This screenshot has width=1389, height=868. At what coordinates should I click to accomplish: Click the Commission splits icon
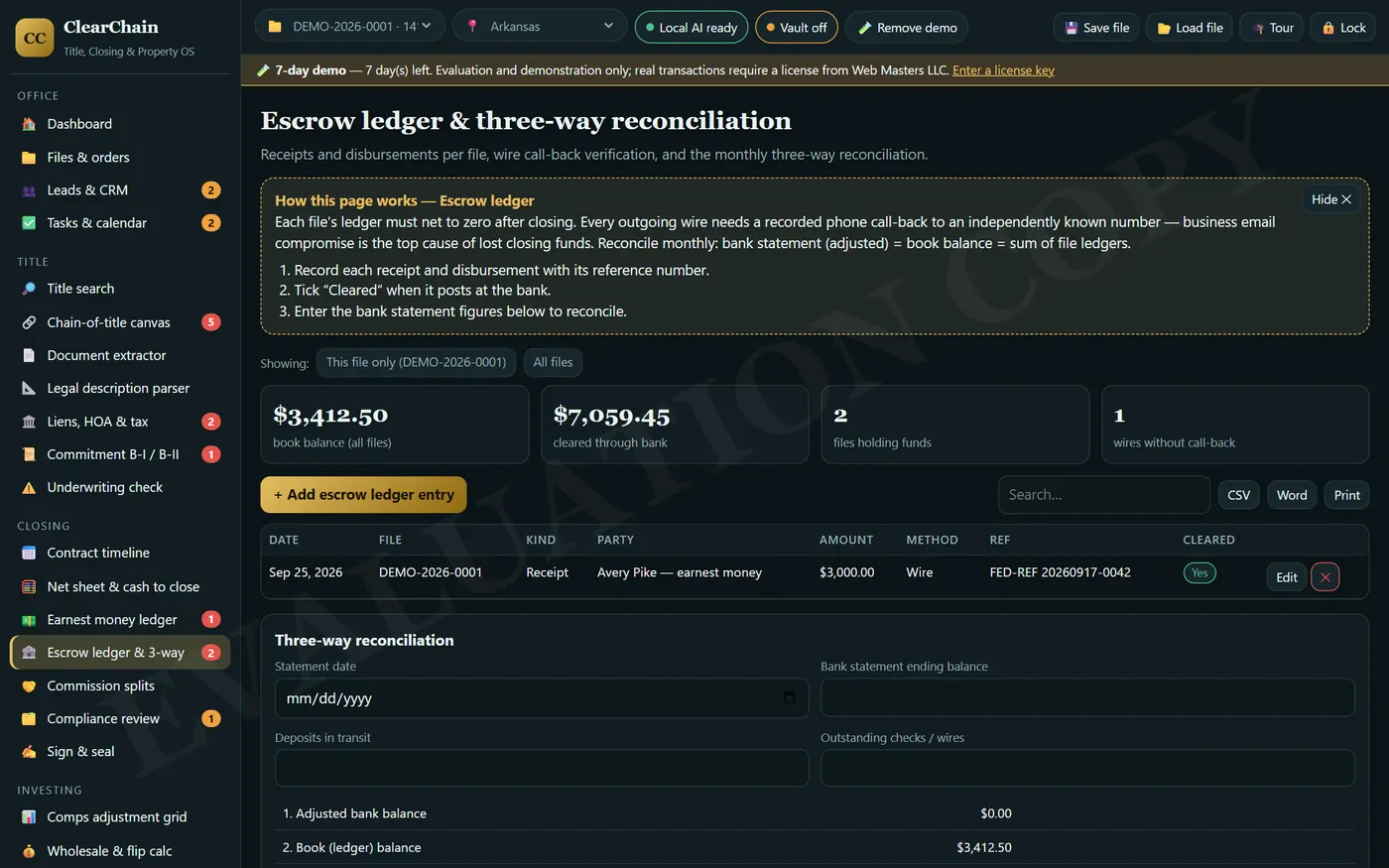tap(29, 685)
